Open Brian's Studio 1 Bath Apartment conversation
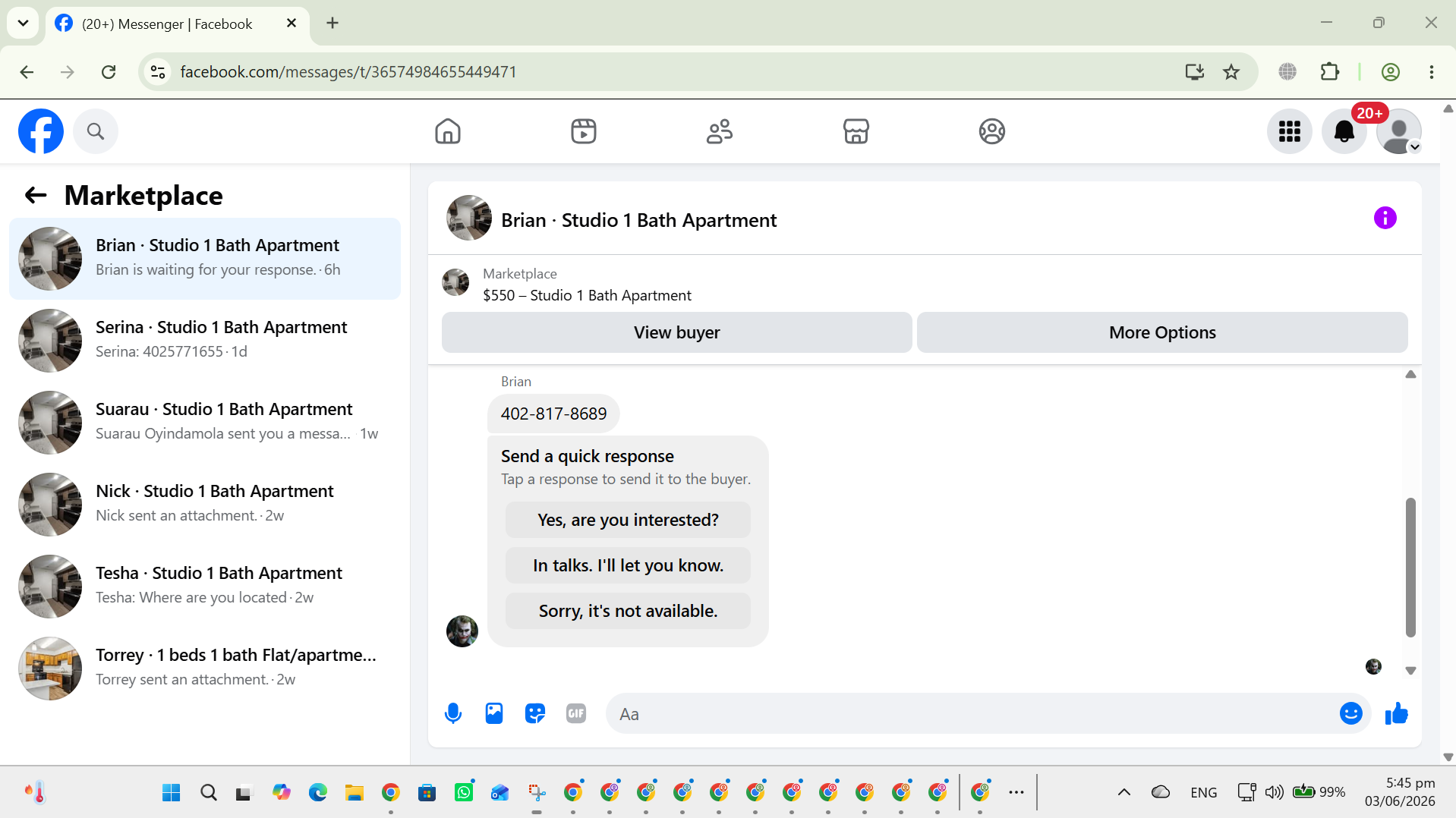The image size is (1456, 818). click(x=205, y=259)
